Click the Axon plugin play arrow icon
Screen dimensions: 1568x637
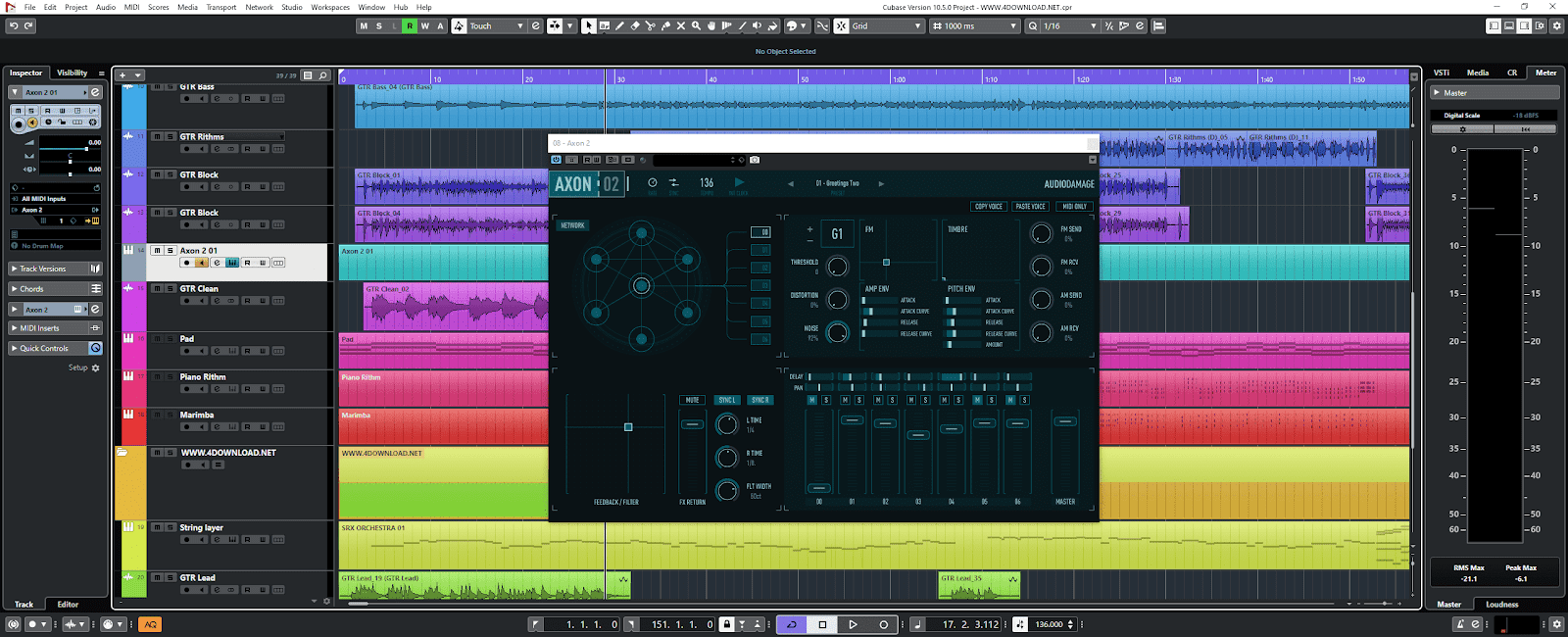[x=739, y=182]
